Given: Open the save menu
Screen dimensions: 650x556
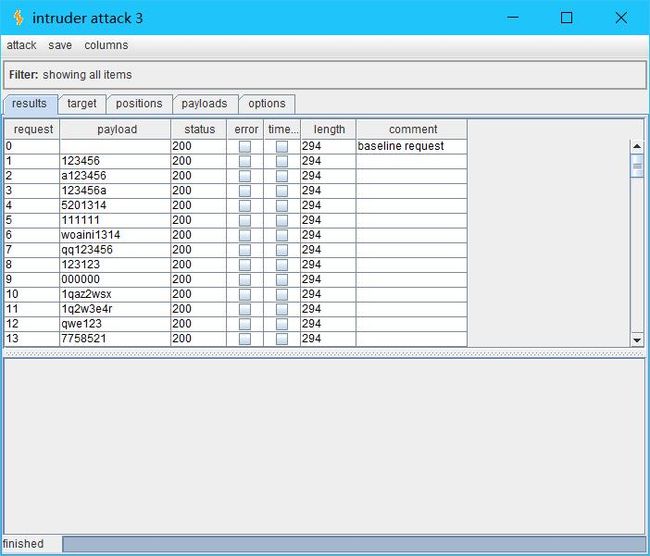Looking at the screenshot, I should pyautogui.click(x=60, y=45).
